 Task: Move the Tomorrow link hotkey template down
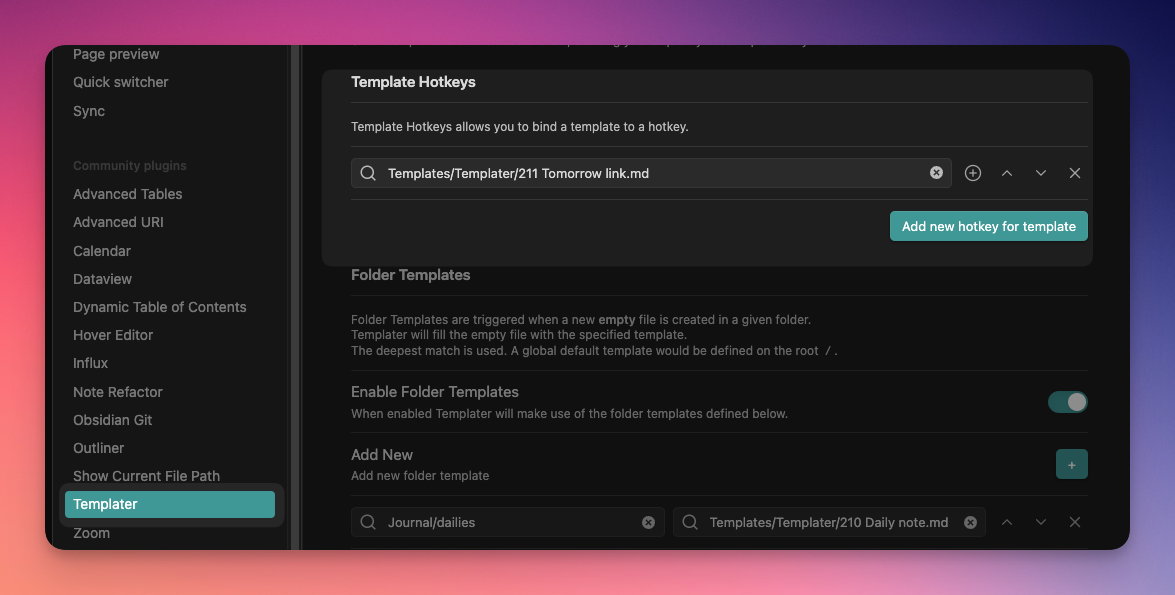coord(1041,173)
